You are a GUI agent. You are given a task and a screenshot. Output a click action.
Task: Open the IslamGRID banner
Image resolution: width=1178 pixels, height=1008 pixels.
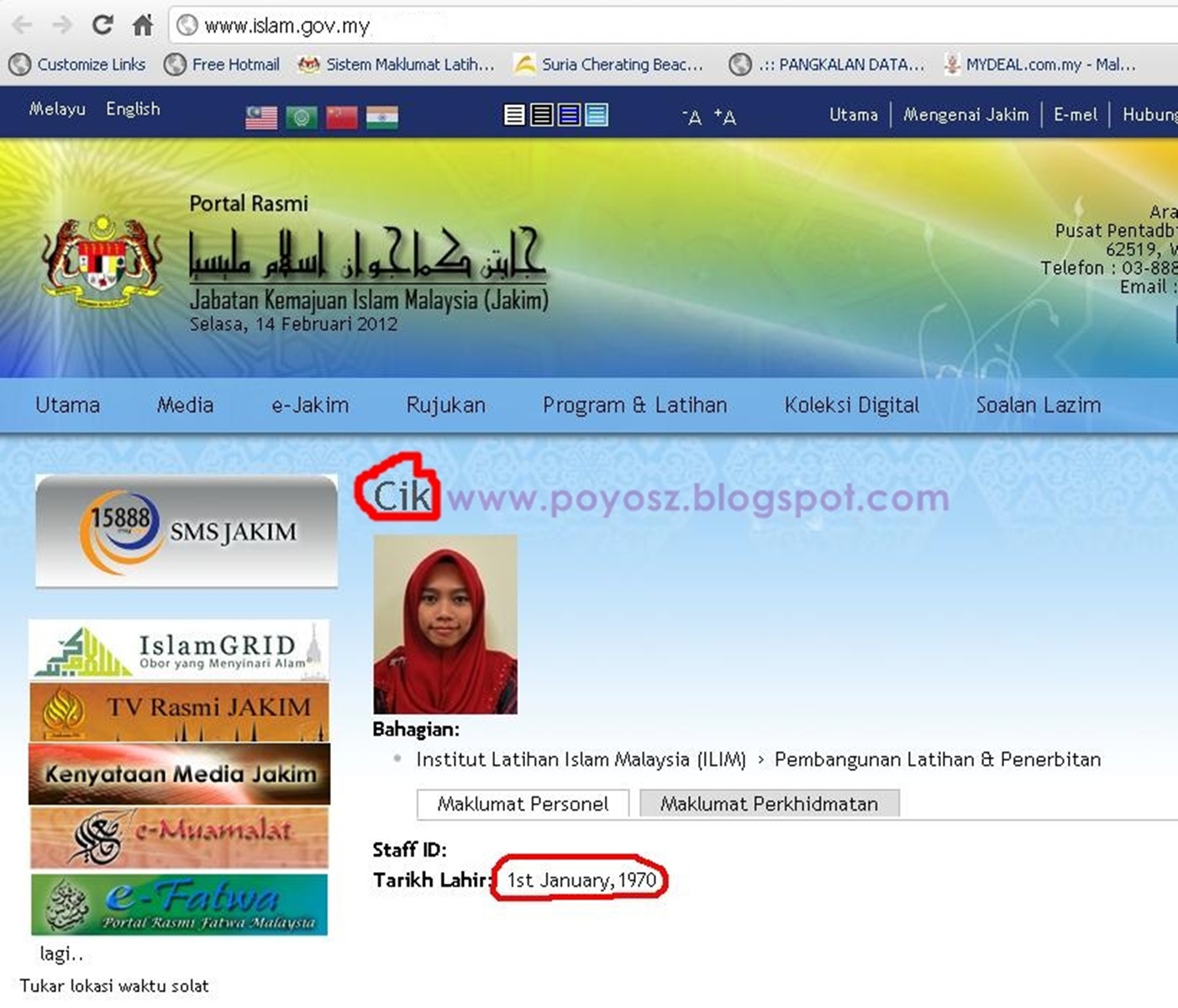tap(179, 650)
